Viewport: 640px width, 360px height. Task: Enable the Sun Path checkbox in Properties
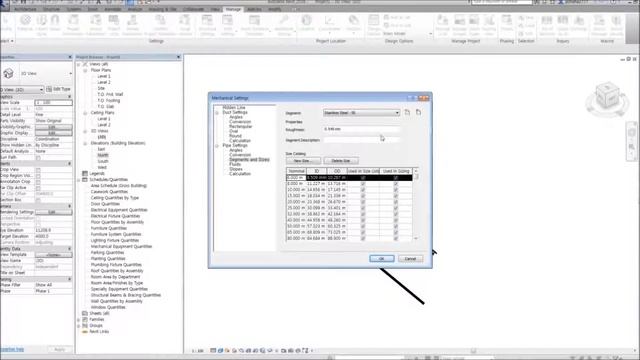[x=38, y=158]
